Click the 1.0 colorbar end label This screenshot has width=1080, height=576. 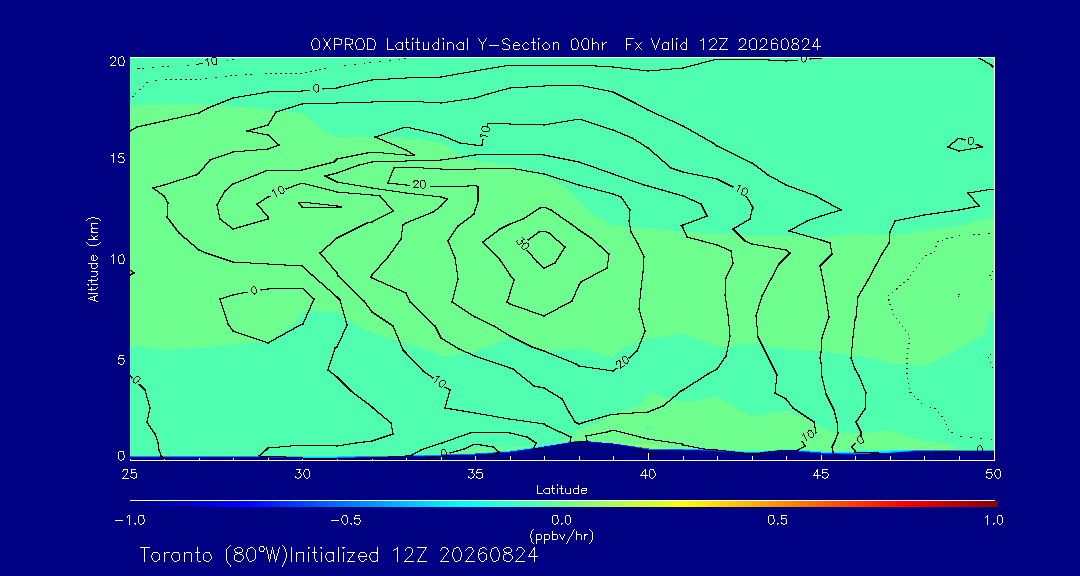click(993, 520)
